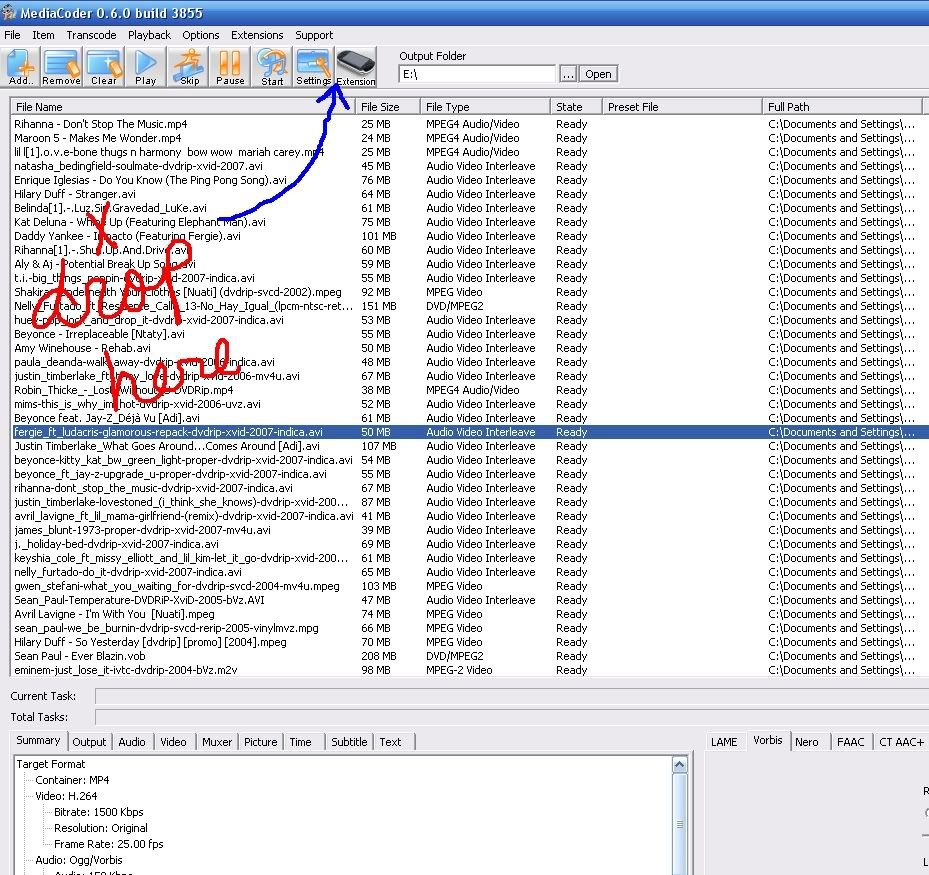Switch to the Output tab
Image resolution: width=929 pixels, height=875 pixels.
click(89, 742)
